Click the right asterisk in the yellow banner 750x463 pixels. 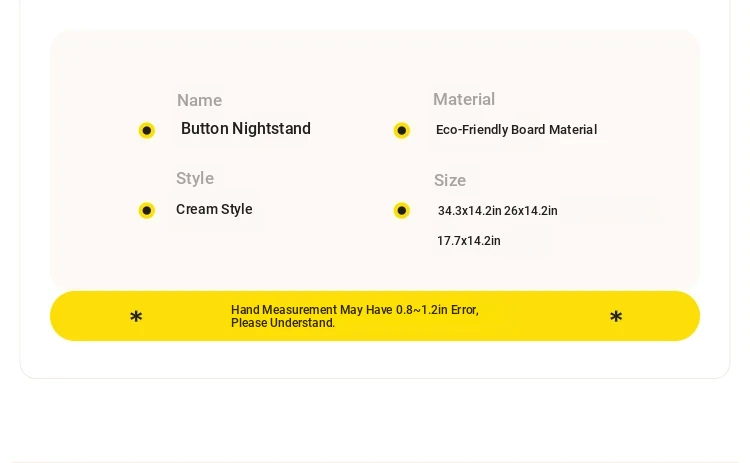point(616,317)
